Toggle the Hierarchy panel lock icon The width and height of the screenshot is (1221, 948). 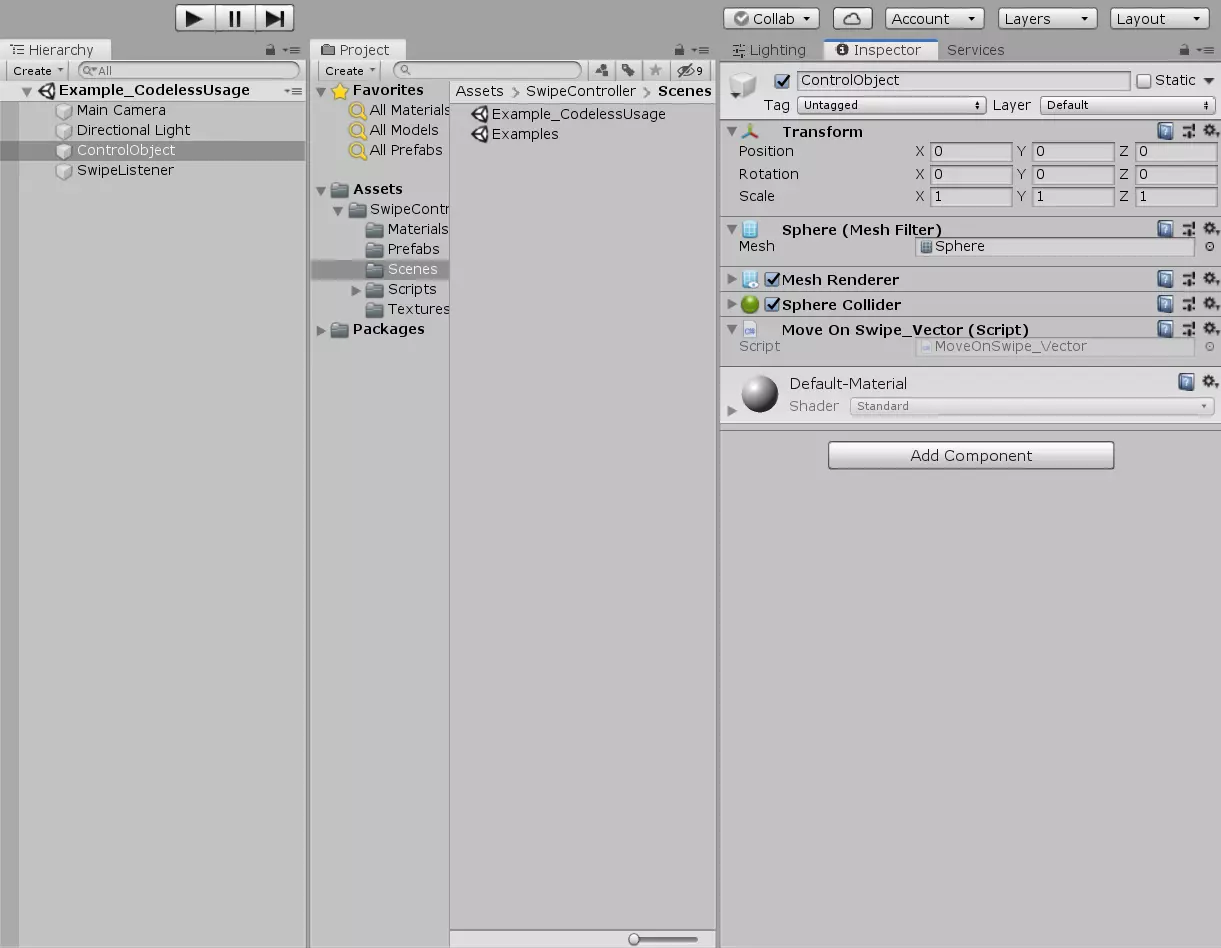[x=270, y=50]
